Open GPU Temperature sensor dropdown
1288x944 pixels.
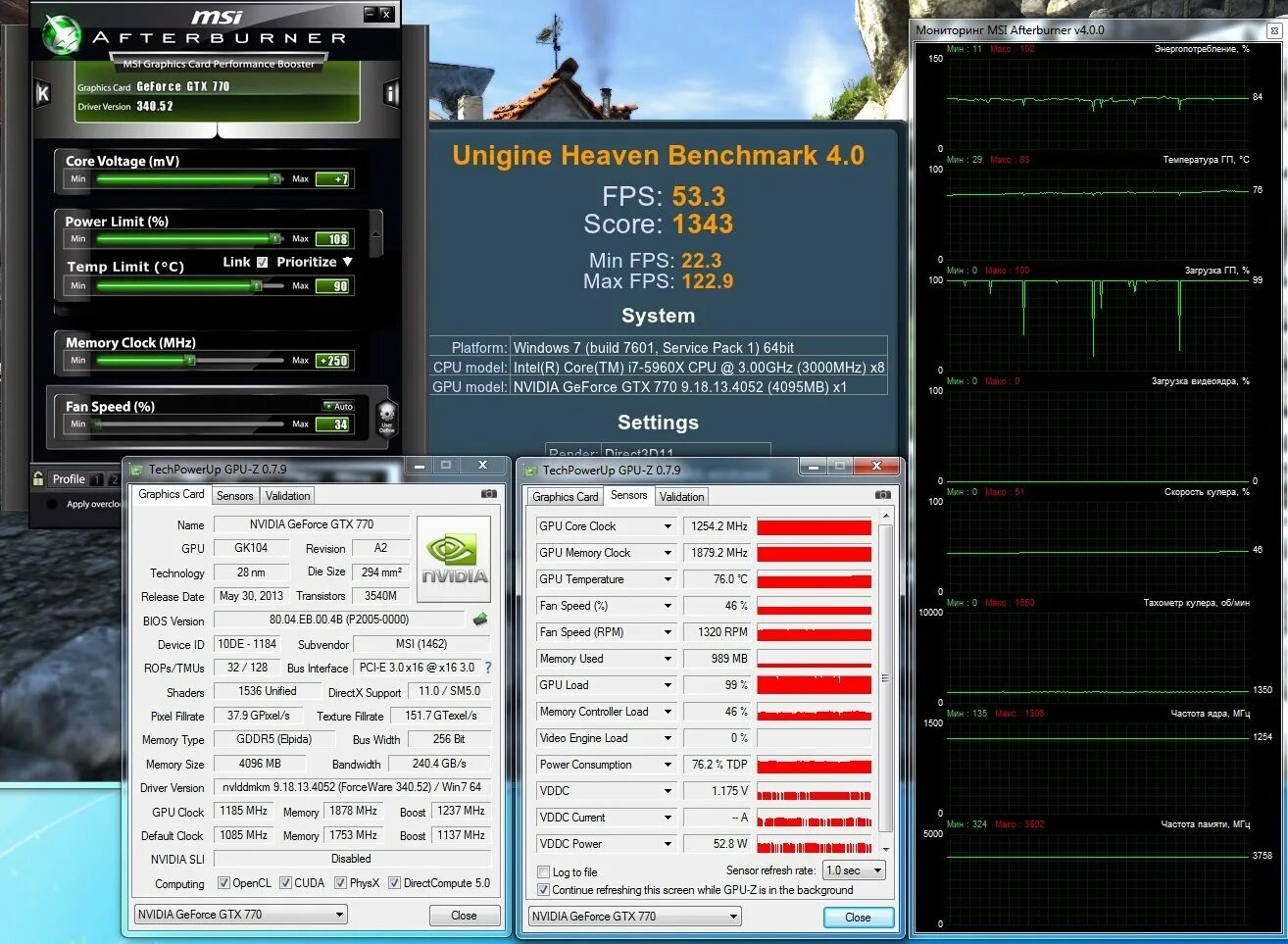[668, 579]
